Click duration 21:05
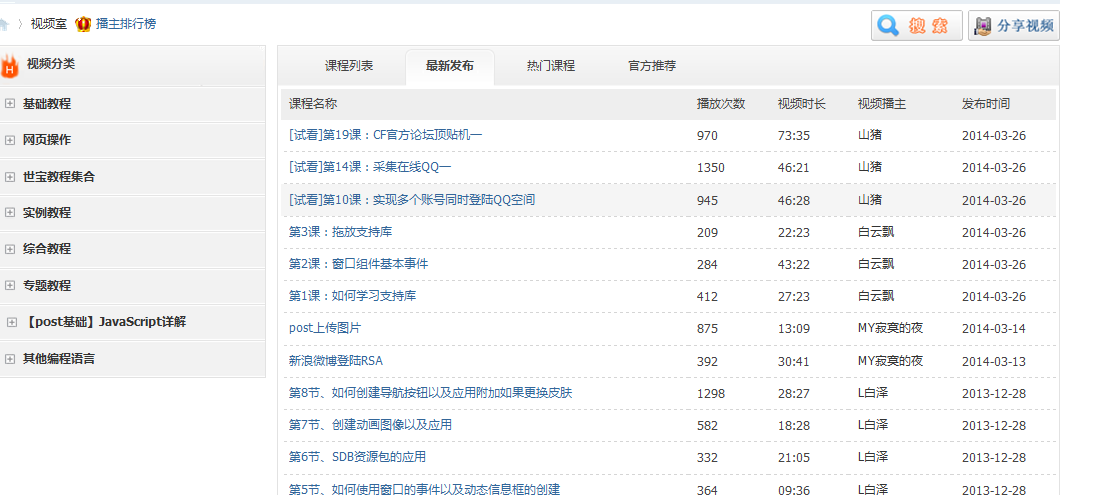 click(794, 458)
